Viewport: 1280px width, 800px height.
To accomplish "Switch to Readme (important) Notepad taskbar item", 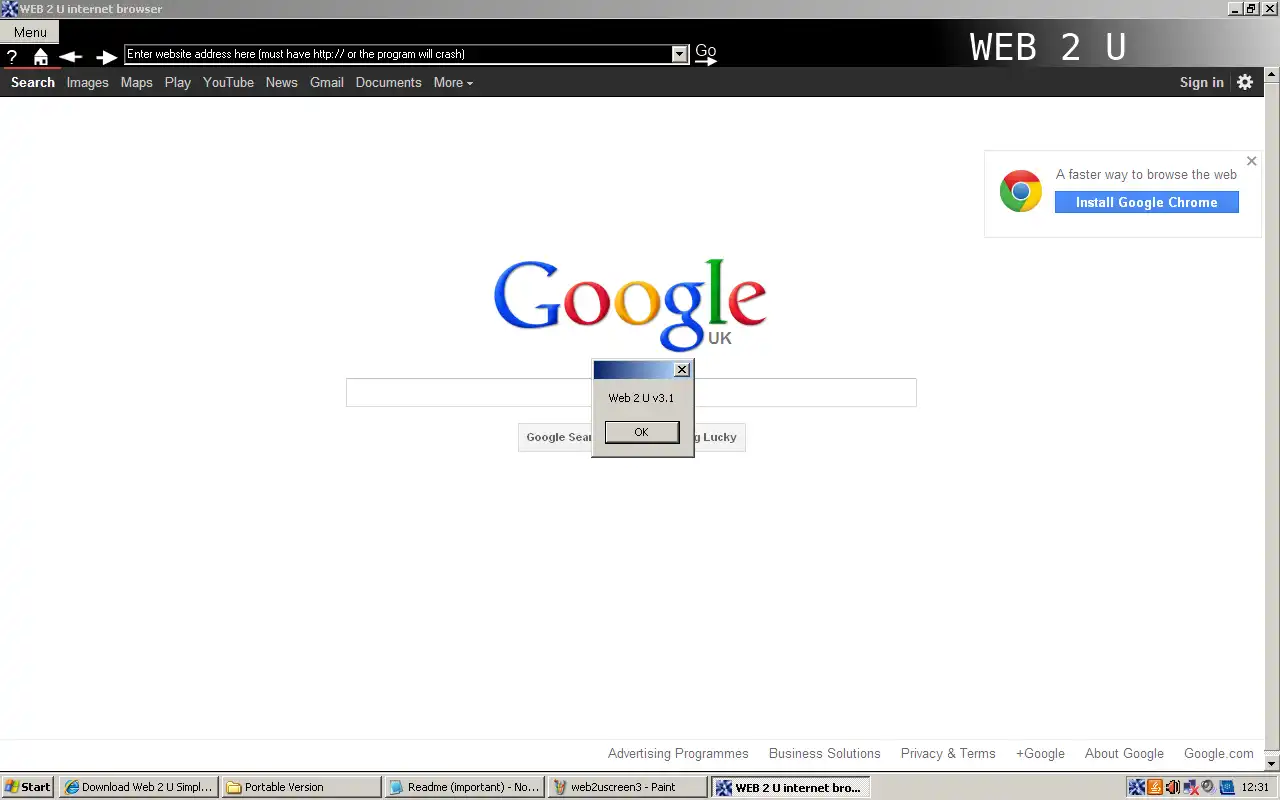I will click(x=465, y=787).
